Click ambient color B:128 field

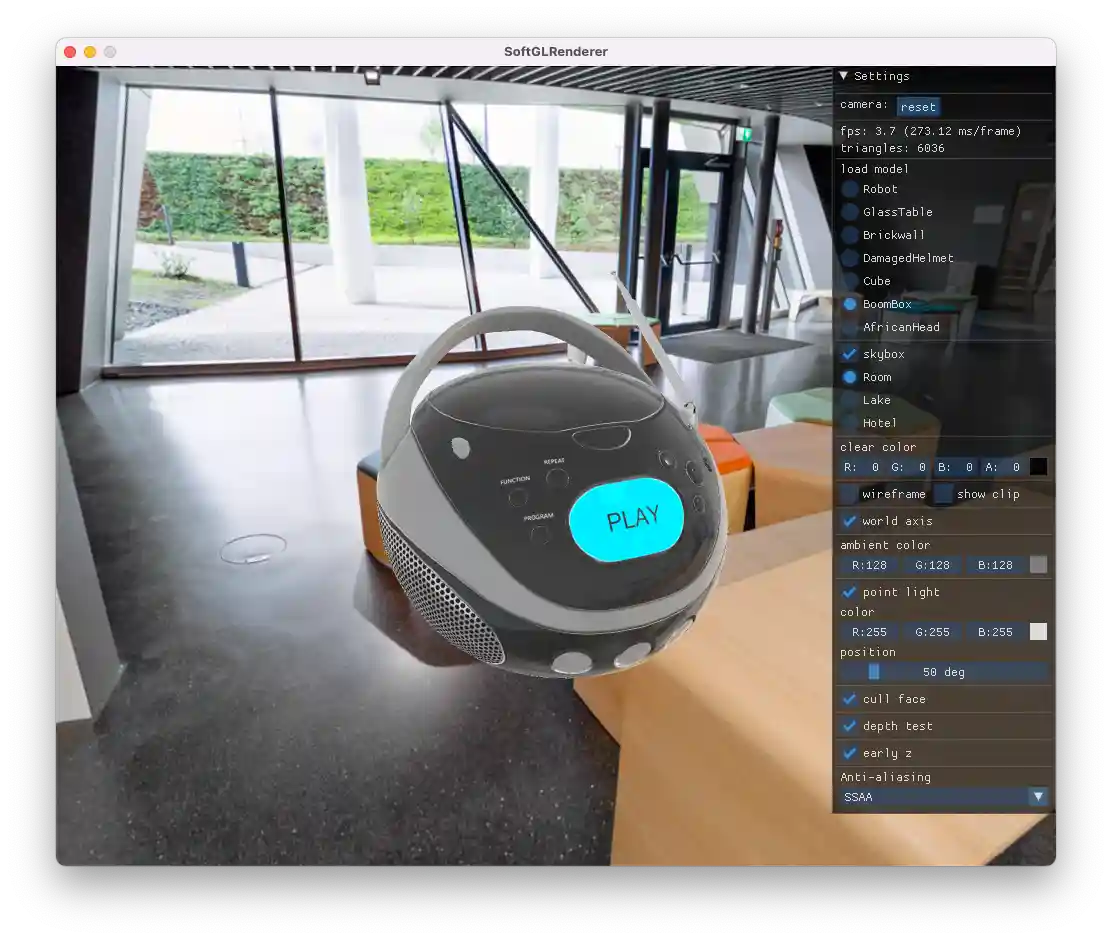tap(995, 565)
